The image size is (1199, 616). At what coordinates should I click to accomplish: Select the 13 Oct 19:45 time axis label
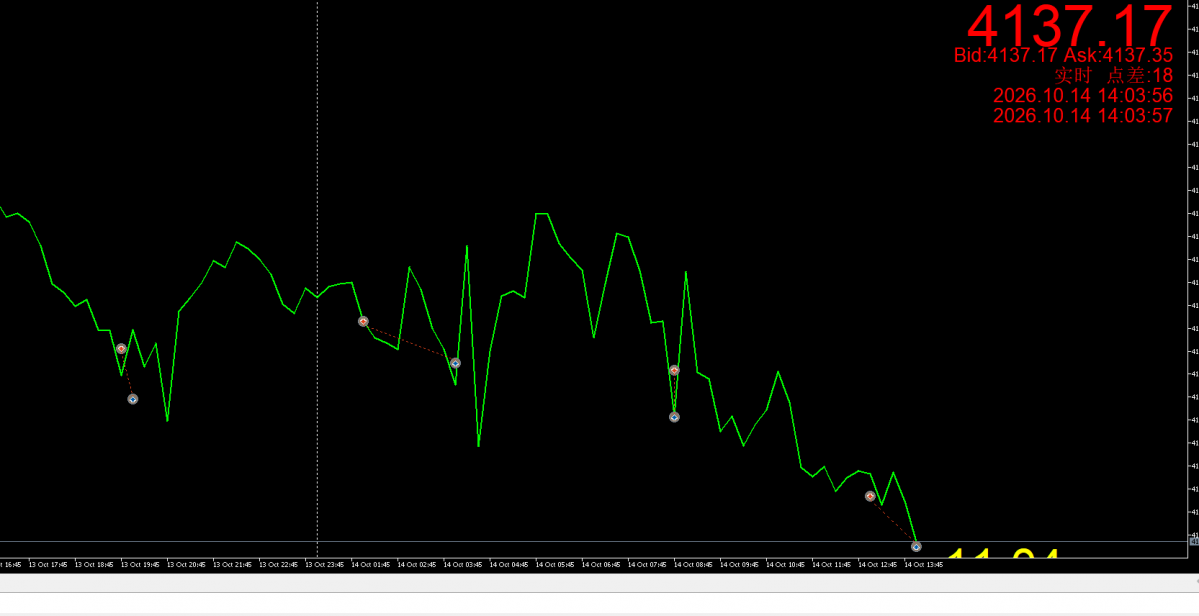click(140, 565)
